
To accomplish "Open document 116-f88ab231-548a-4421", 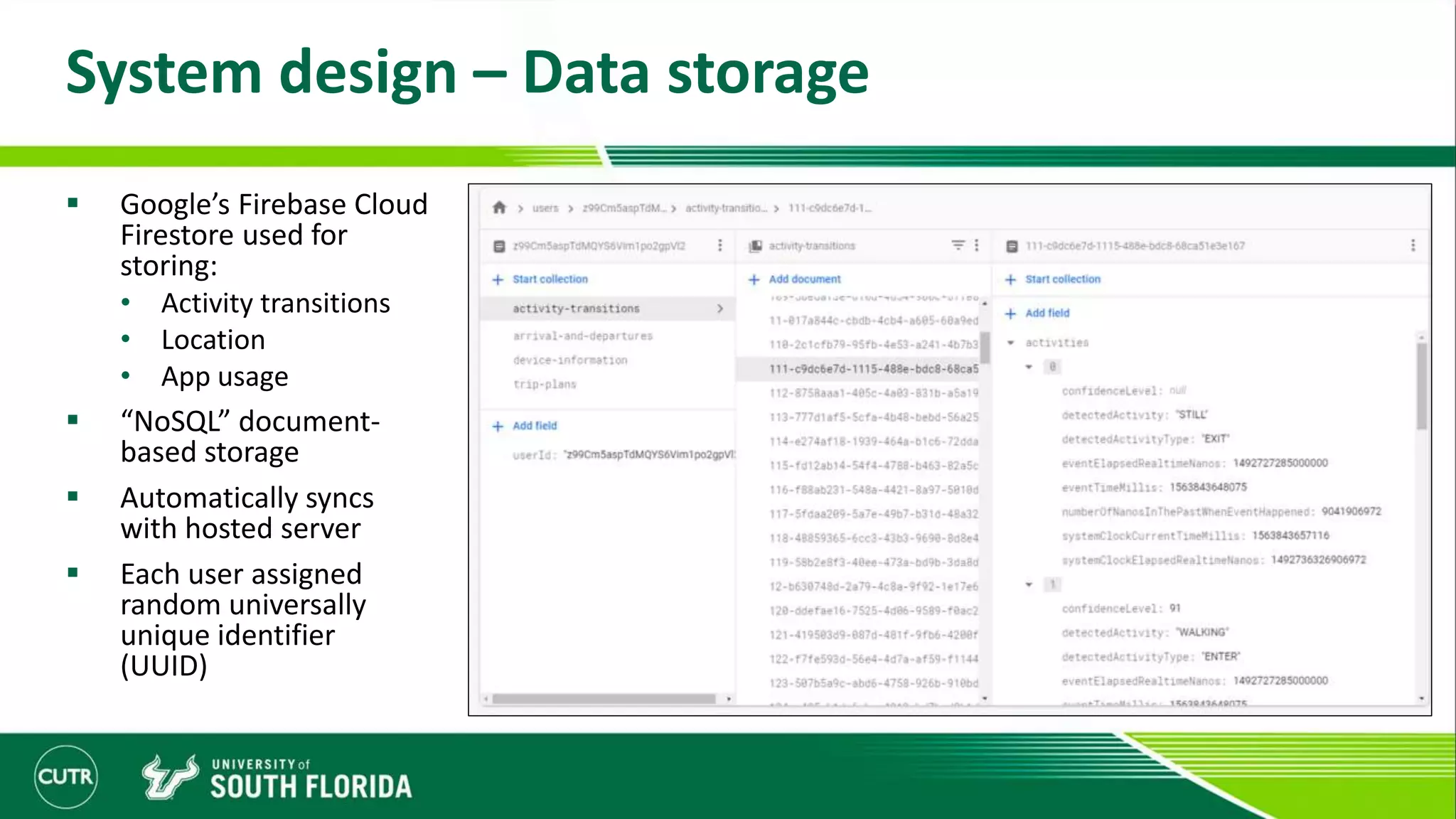I will tap(874, 490).
